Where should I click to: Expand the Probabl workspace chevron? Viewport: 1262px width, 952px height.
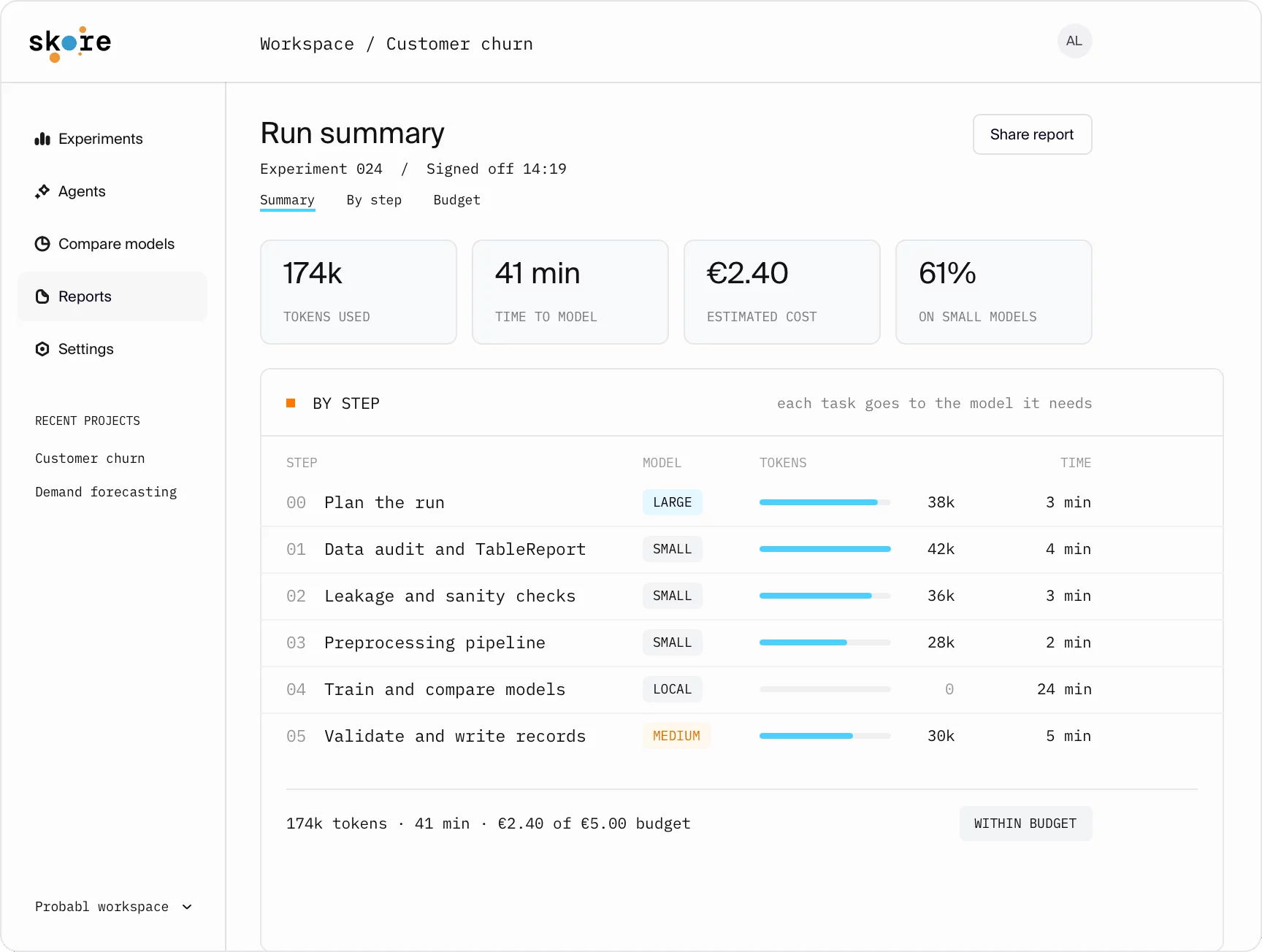[x=187, y=907]
